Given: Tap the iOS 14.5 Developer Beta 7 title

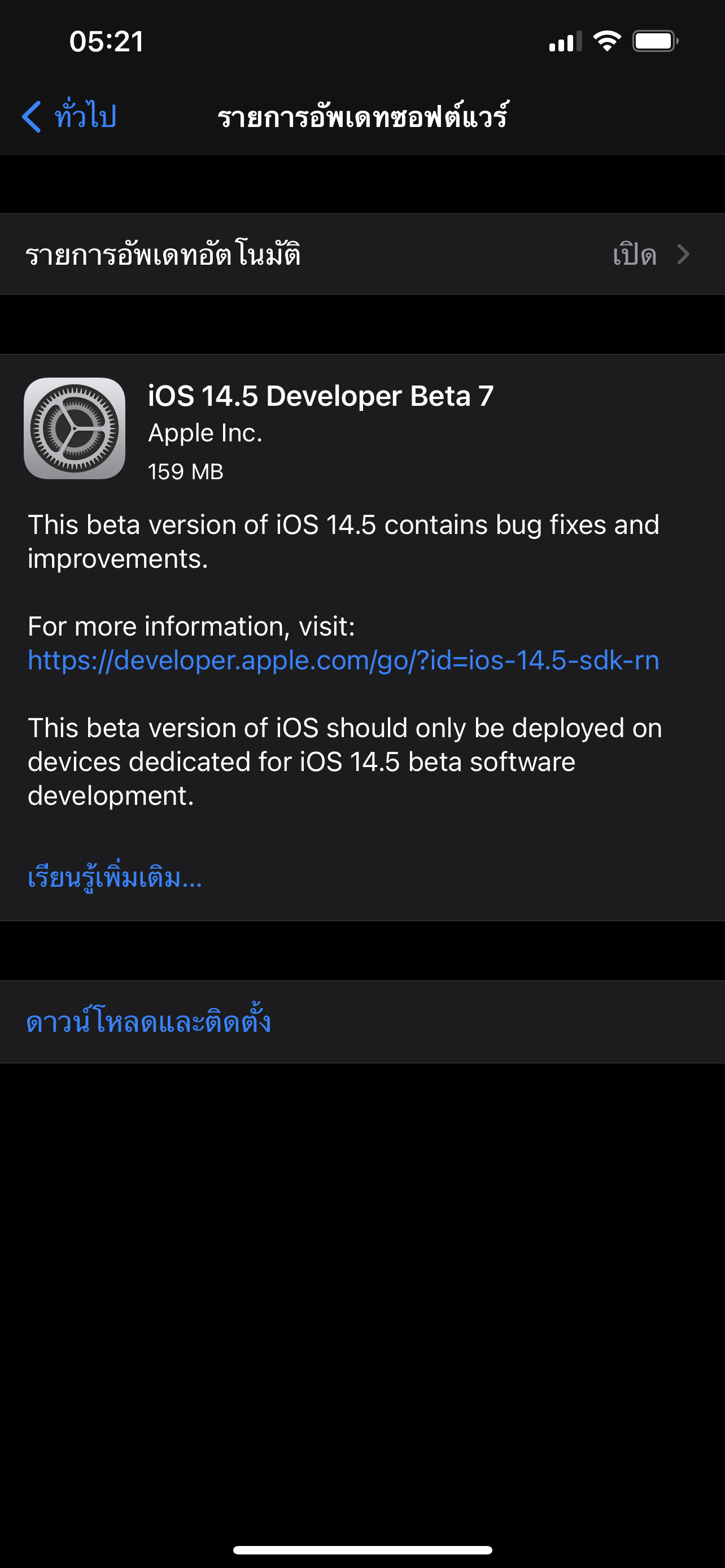Looking at the screenshot, I should [320, 396].
